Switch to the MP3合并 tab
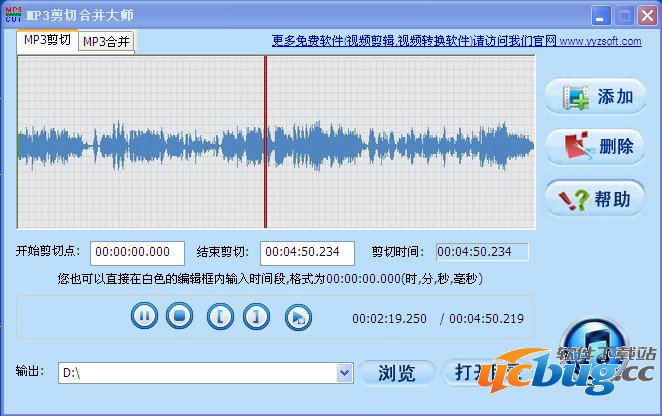The image size is (662, 416). [106, 41]
